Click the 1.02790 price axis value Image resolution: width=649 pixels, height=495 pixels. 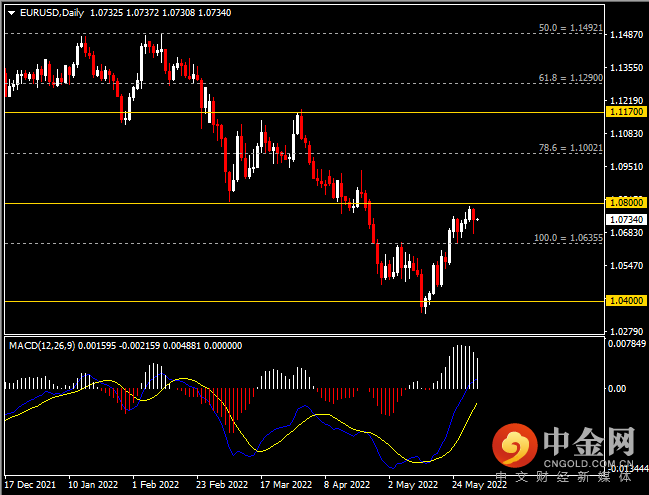pos(627,332)
